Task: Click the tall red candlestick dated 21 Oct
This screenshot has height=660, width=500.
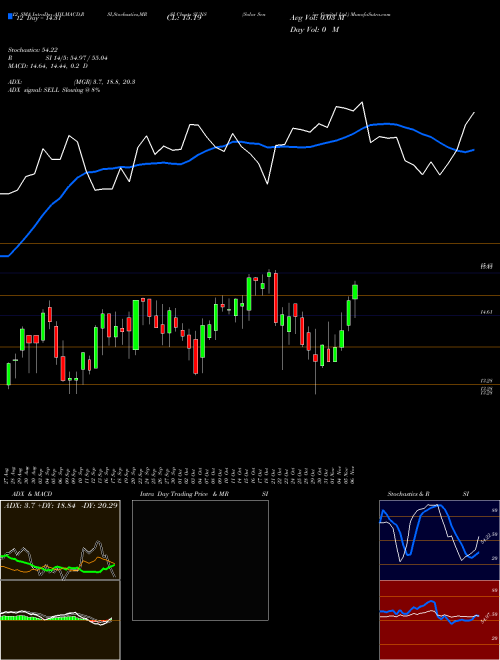Action: point(276,298)
